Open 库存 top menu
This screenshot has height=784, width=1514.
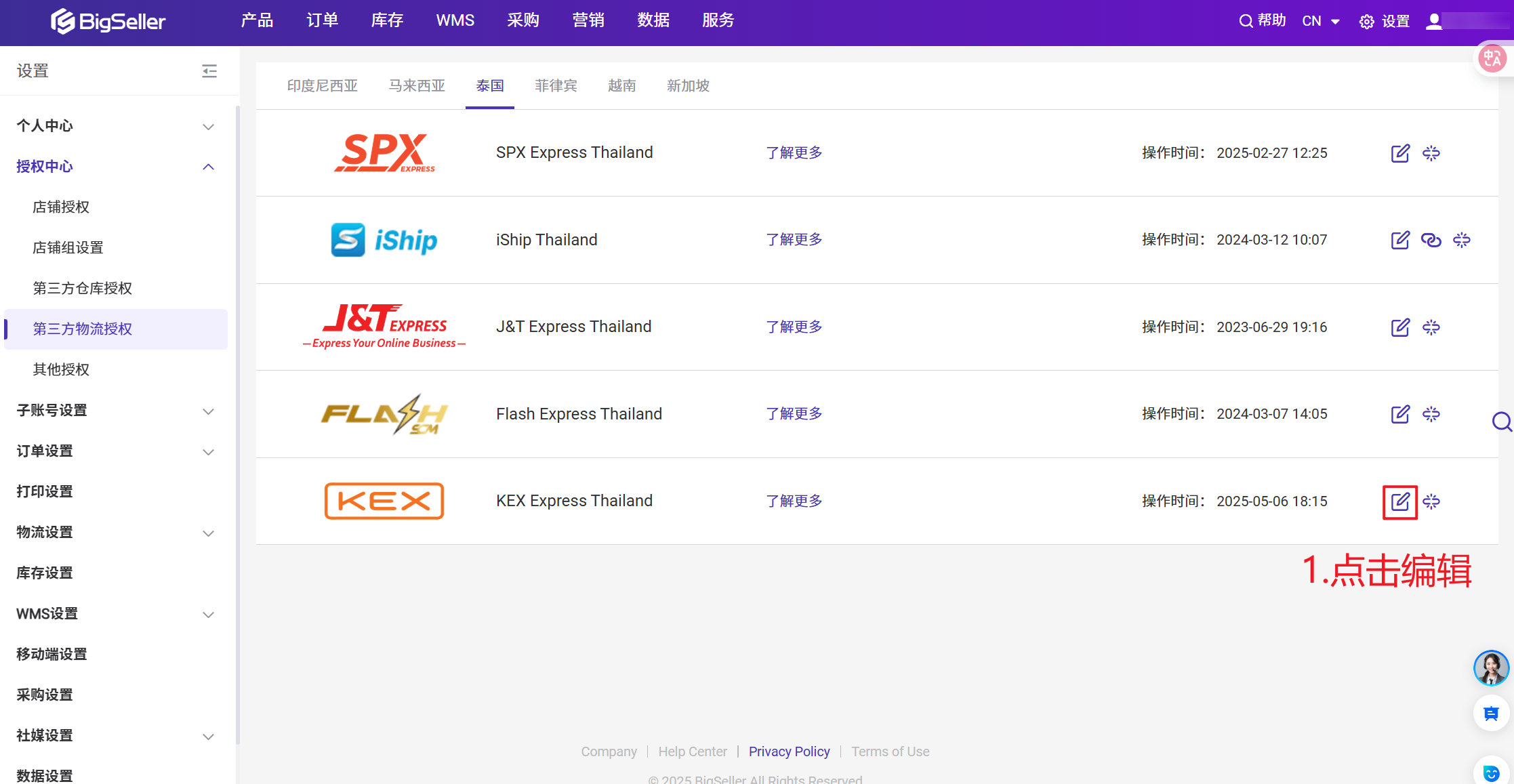[x=387, y=20]
